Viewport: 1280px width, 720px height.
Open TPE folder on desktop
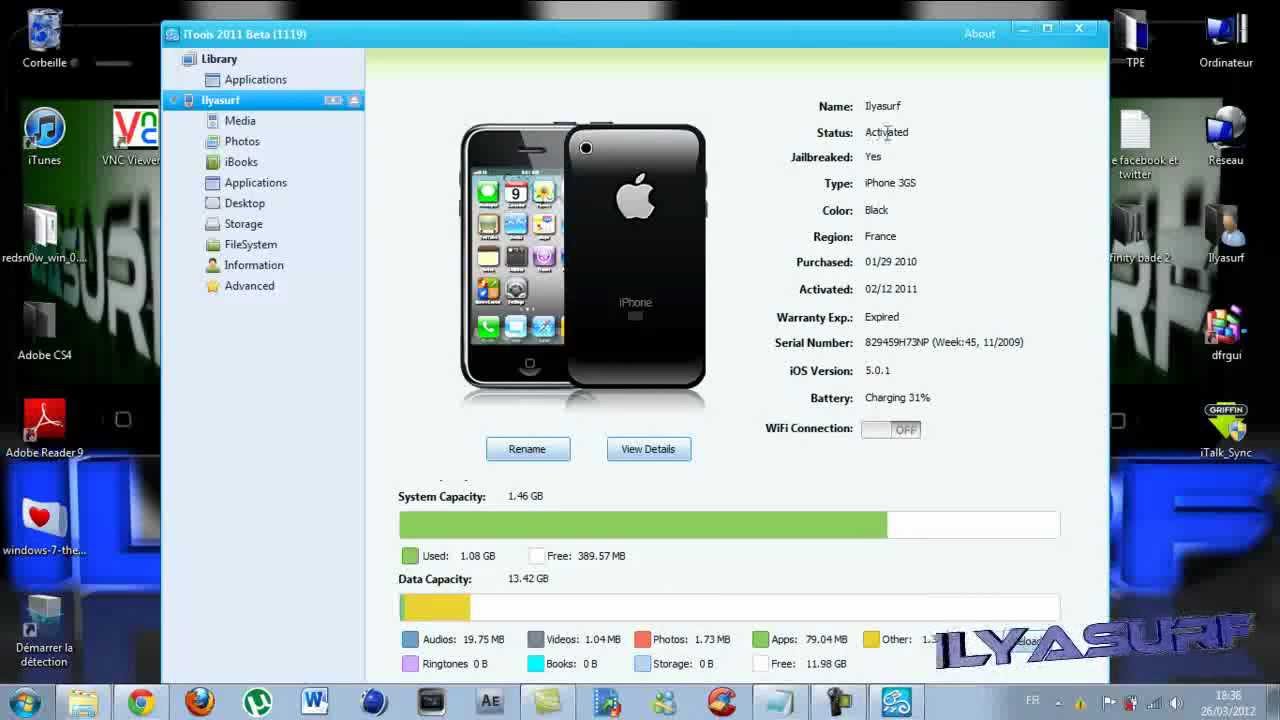pyautogui.click(x=1135, y=38)
